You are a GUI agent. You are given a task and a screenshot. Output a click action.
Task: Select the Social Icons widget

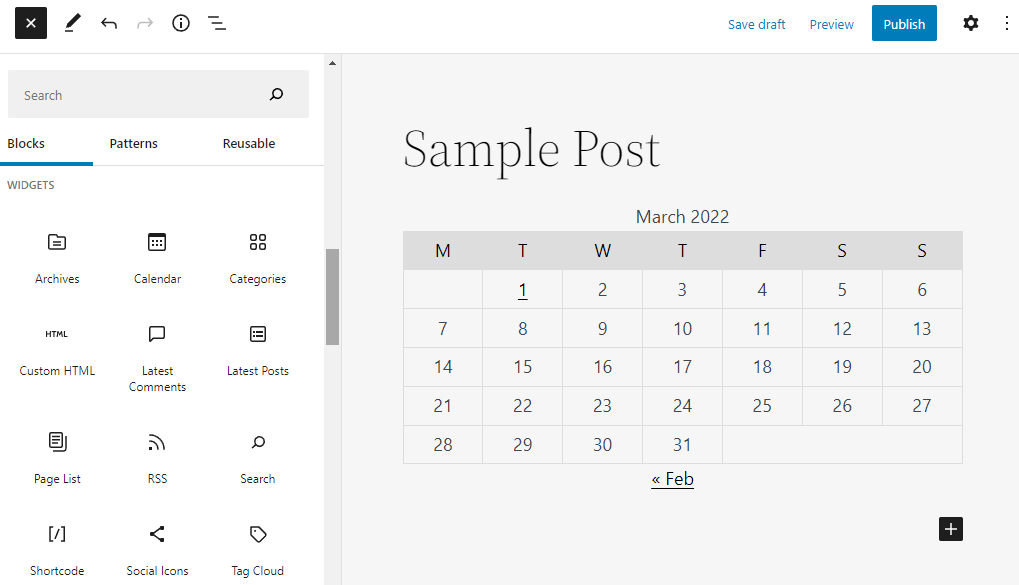tap(157, 547)
